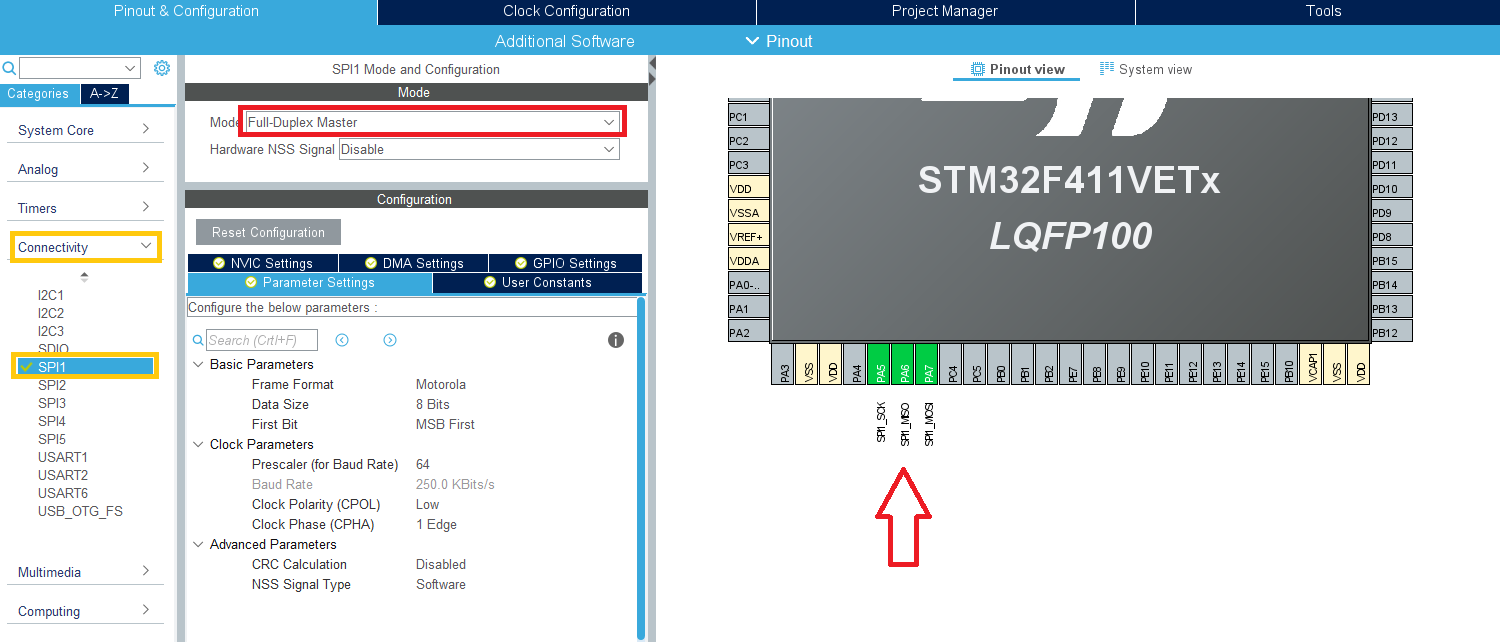The image size is (1500, 642).
Task: Toggle the green checkmark beside SPI1
Action: [26, 366]
